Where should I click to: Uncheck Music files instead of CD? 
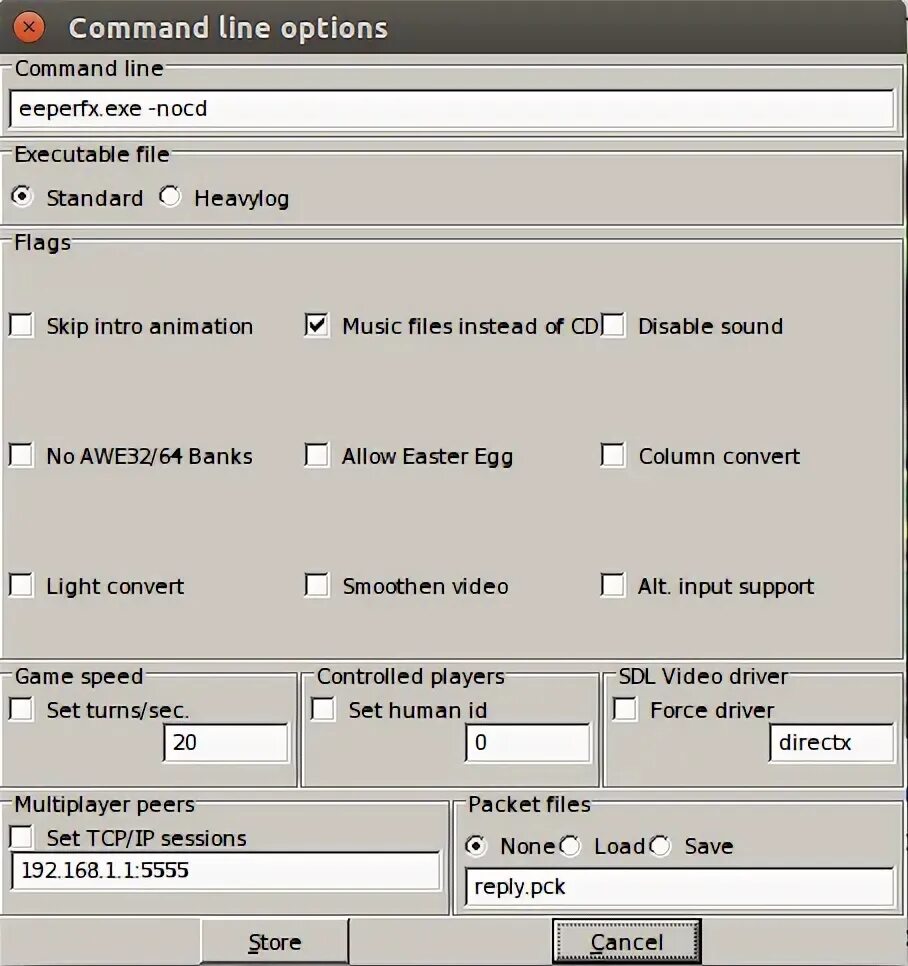317,325
